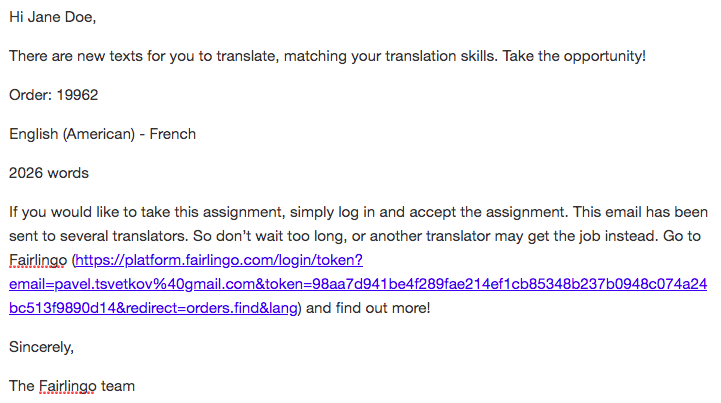Click the order number 19962
This screenshot has width=721, height=403.
tap(77, 95)
